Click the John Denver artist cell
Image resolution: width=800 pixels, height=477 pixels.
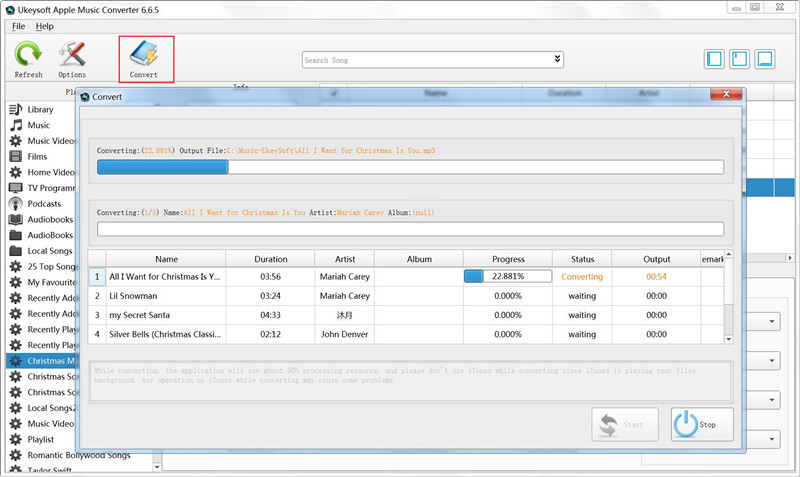tap(344, 334)
